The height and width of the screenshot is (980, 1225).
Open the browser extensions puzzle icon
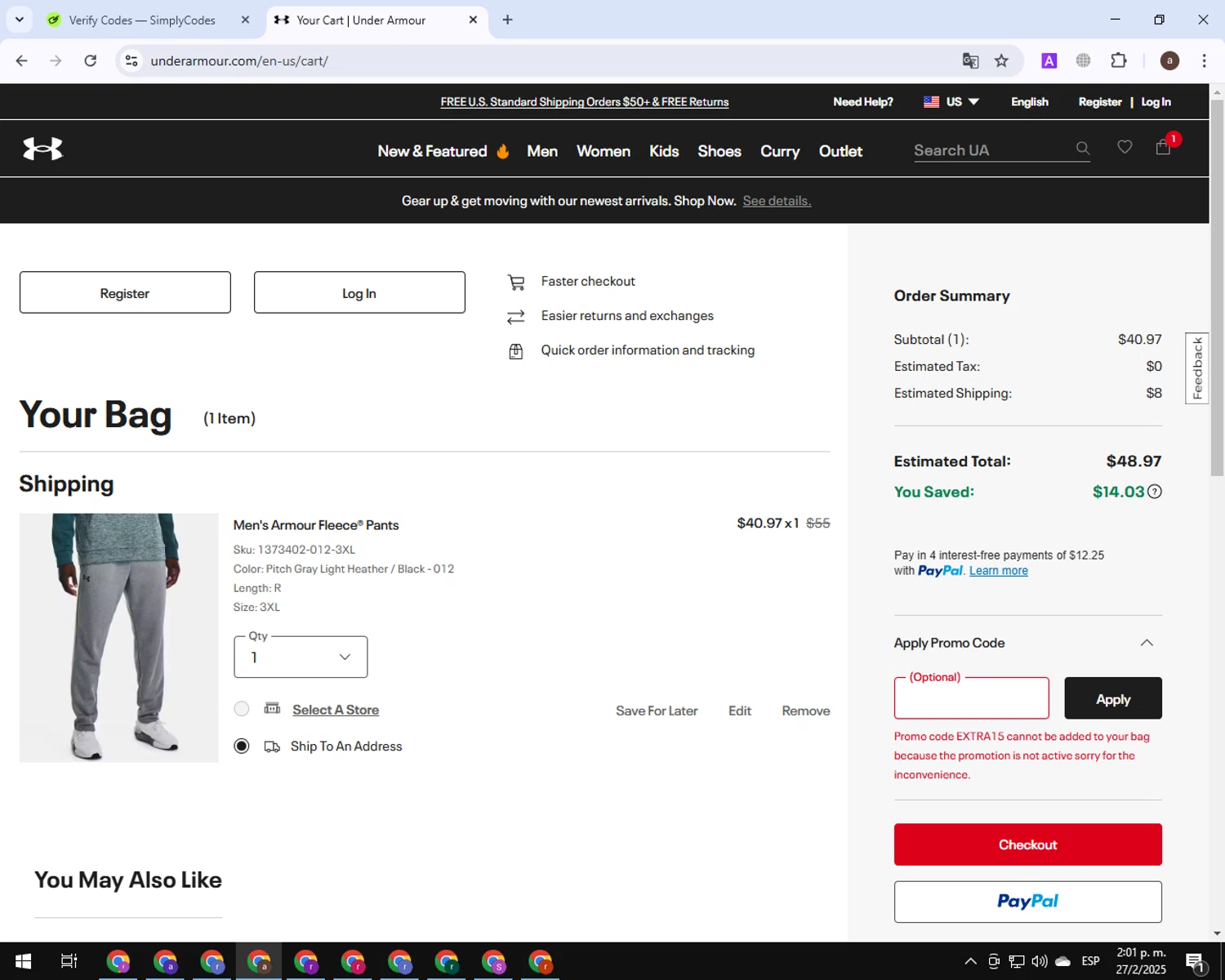pyautogui.click(x=1119, y=60)
